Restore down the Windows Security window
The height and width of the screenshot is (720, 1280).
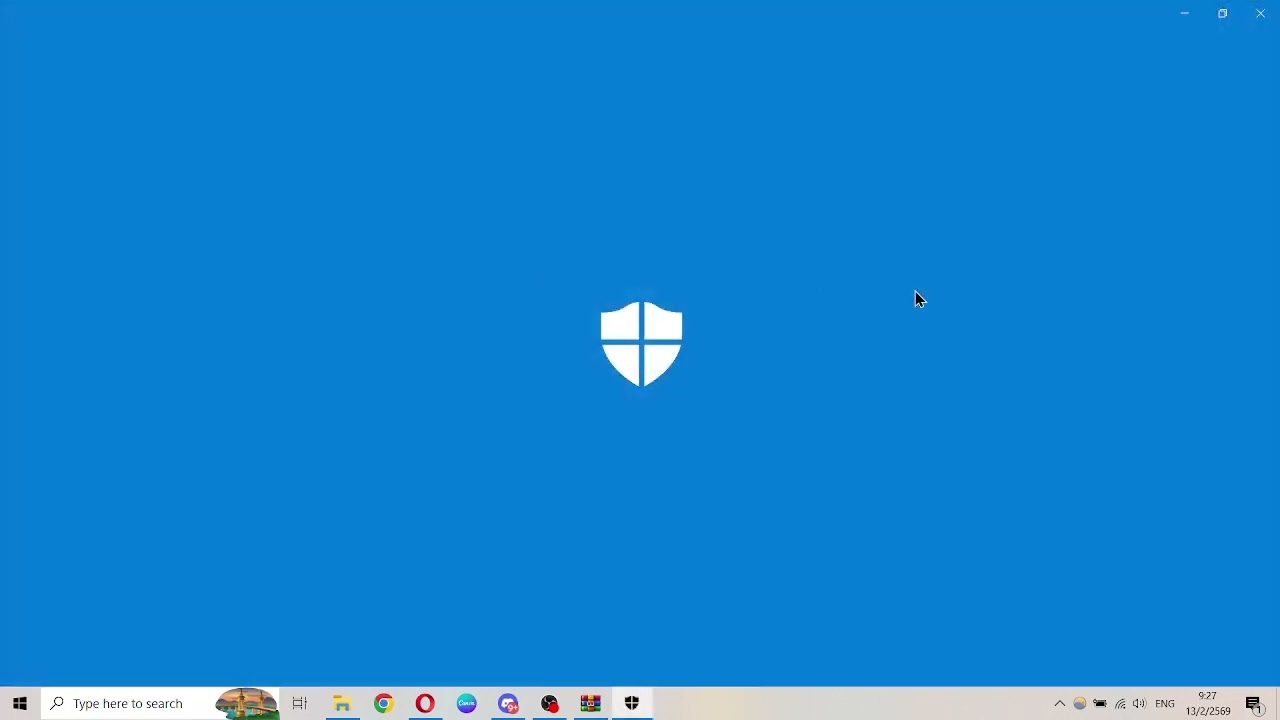click(x=1222, y=13)
